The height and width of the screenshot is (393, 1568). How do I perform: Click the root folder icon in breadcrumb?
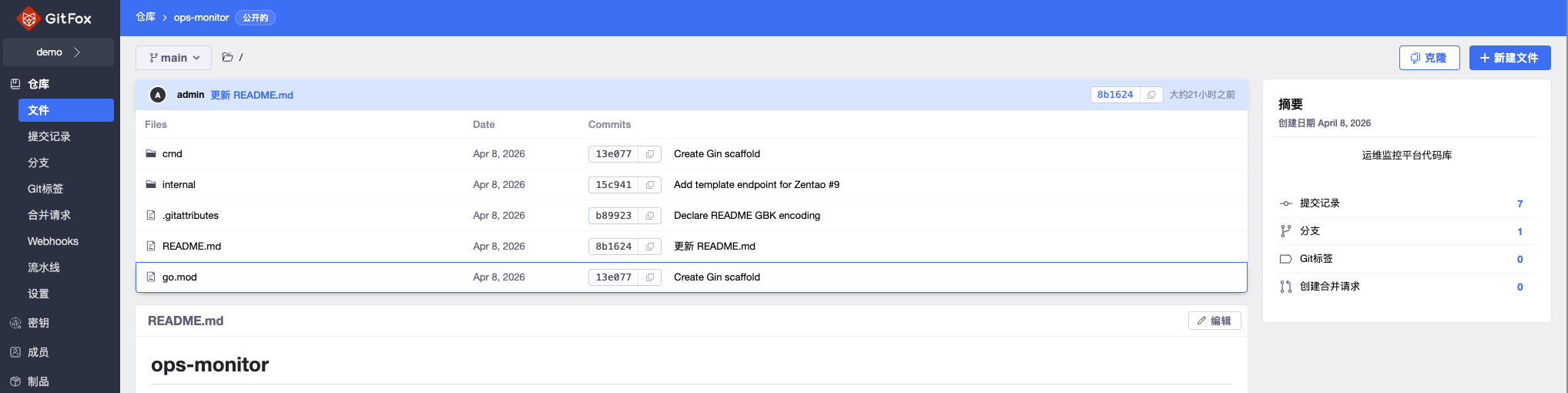pyautogui.click(x=227, y=57)
